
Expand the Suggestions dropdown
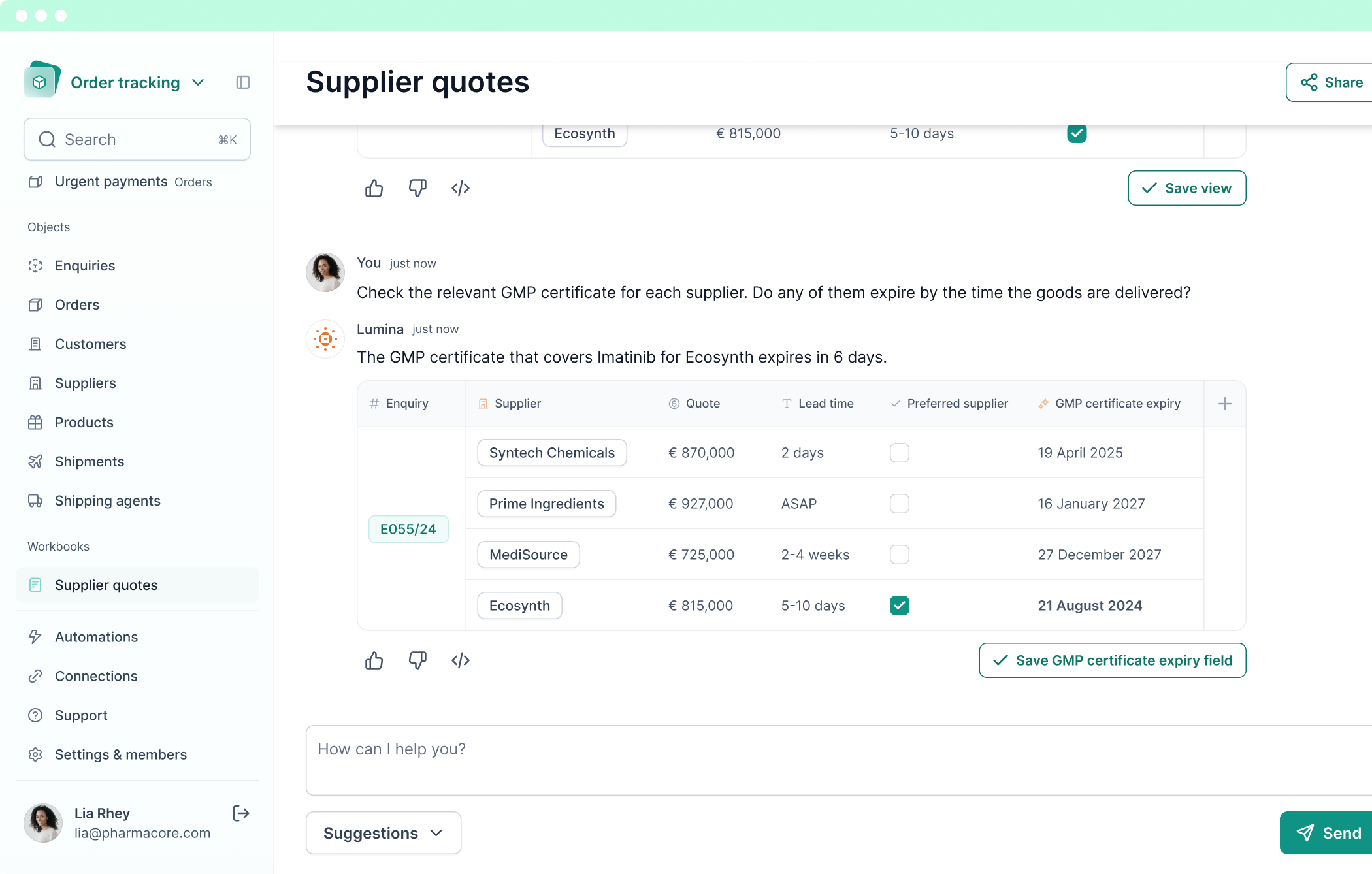point(383,833)
